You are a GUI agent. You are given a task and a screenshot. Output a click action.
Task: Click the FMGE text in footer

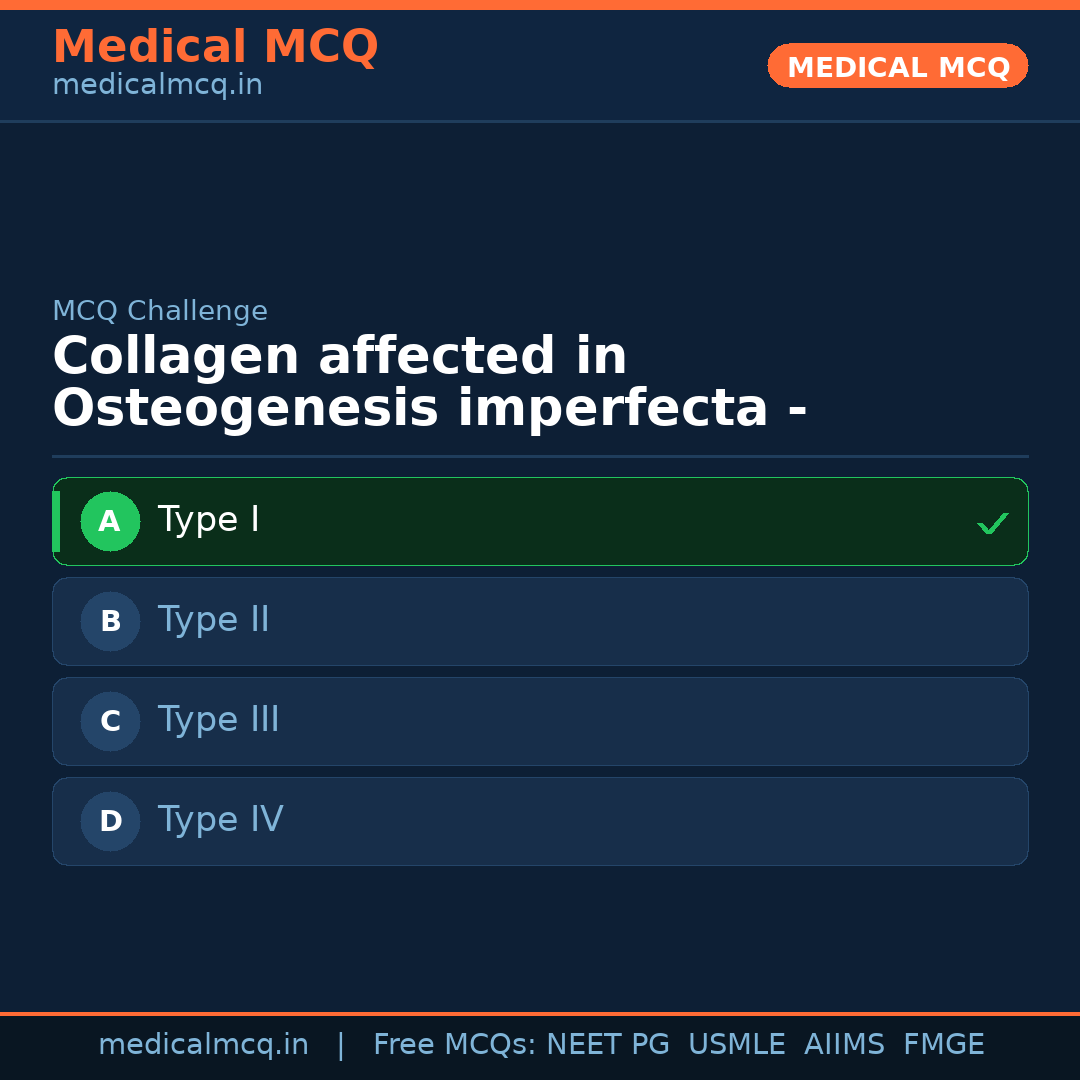tap(943, 1045)
